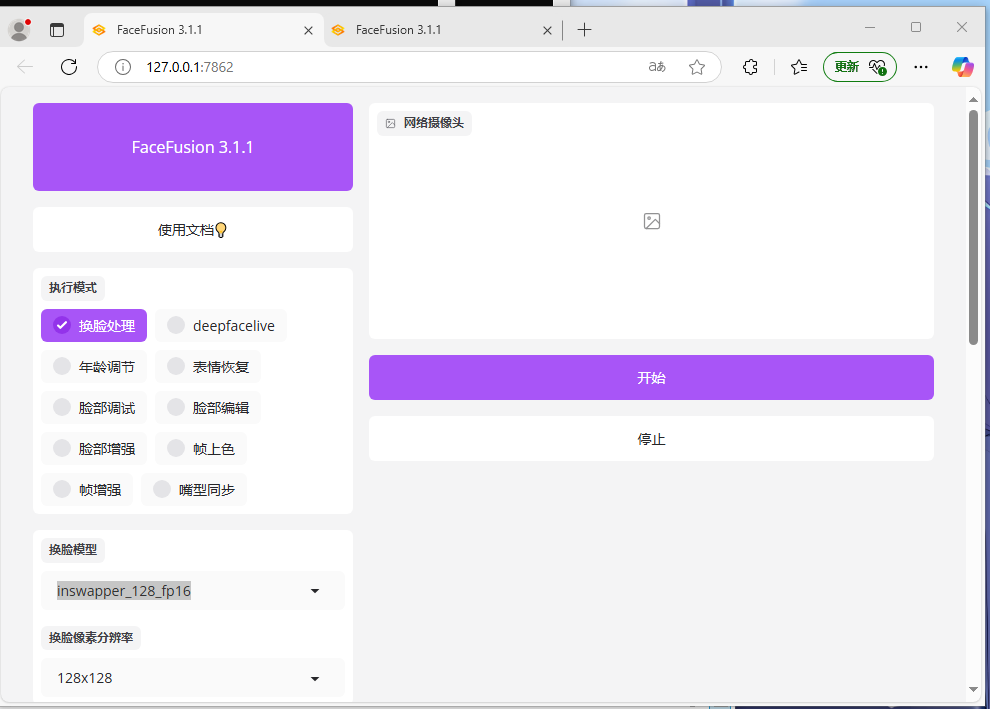990x709 pixels.
Task: Click the green 更新 update button
Action: pyautogui.click(x=859, y=67)
